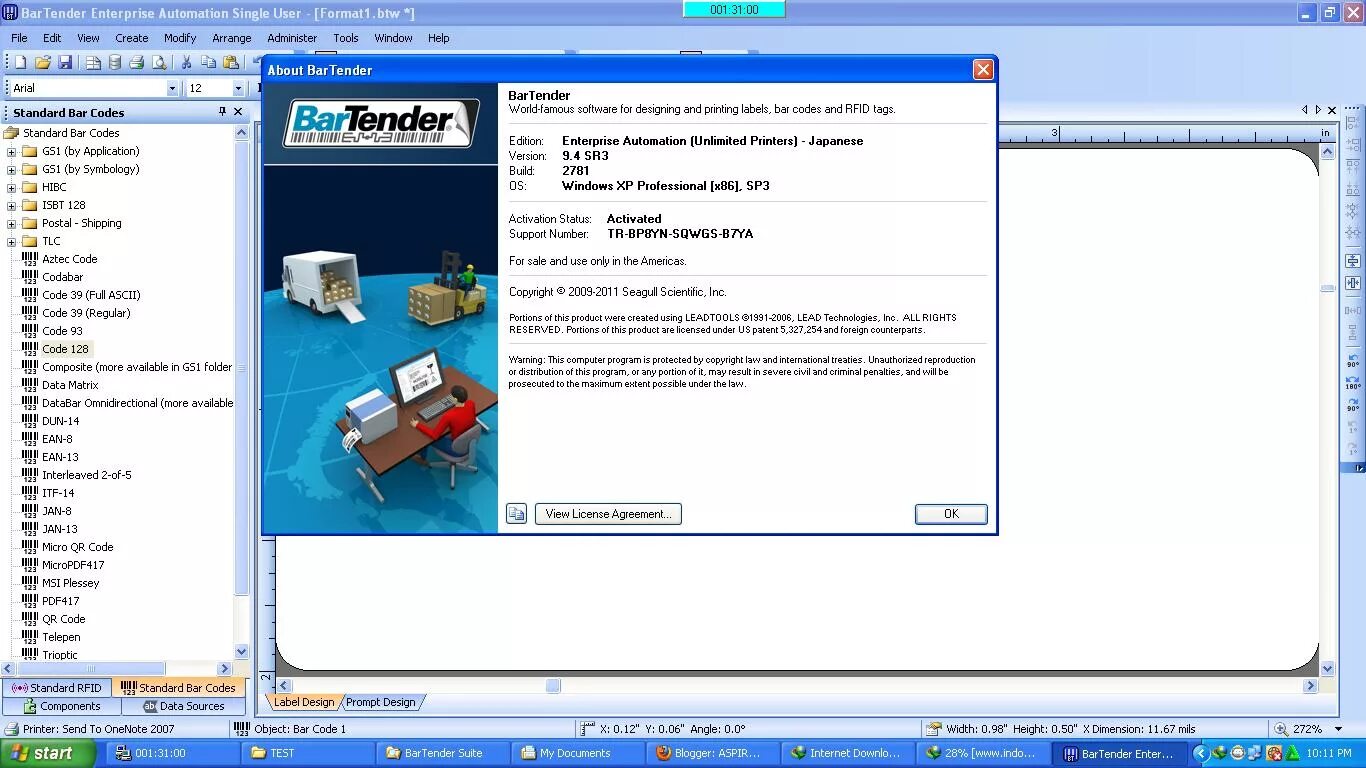Choose the Aztec Code barcode icon
Viewport: 1366px width, 768px height.
coord(30,259)
